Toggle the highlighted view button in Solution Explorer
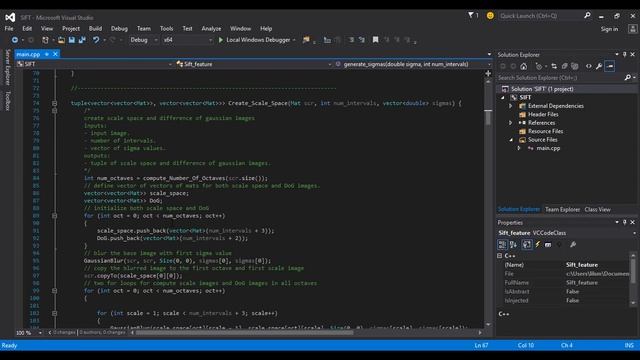This screenshot has width=640, height=360. pos(610,66)
